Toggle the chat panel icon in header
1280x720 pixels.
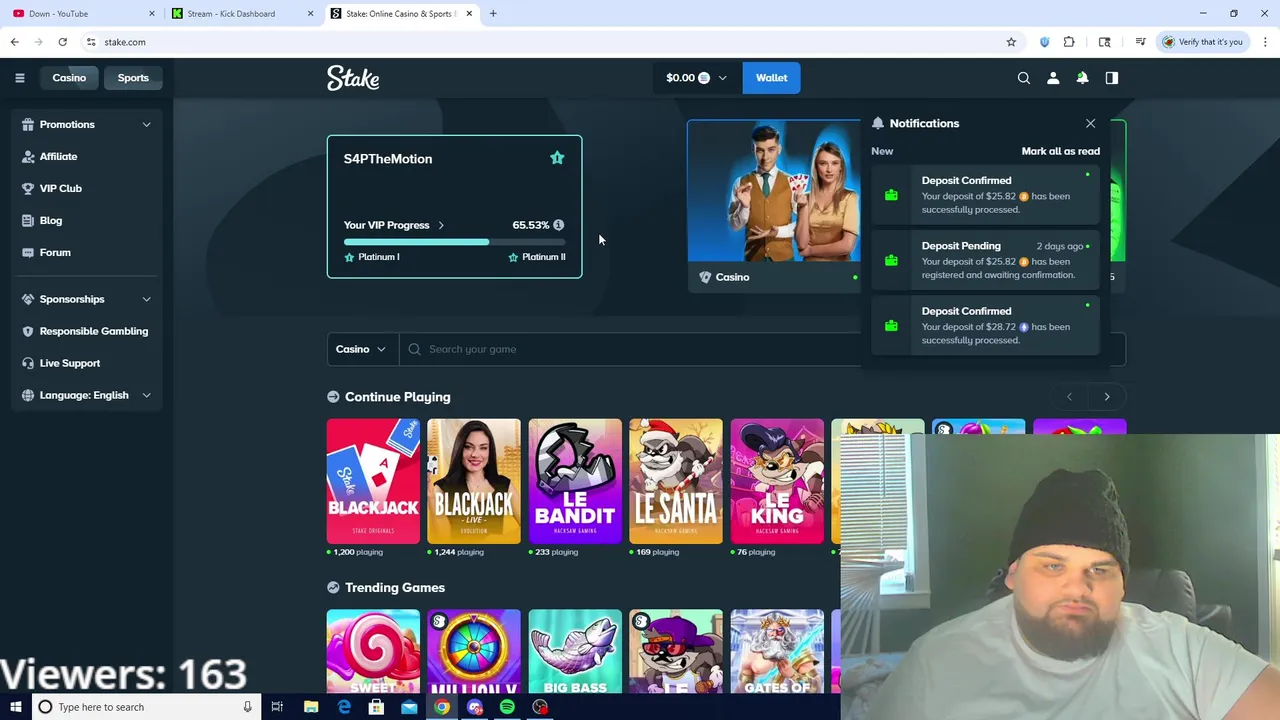(1111, 78)
